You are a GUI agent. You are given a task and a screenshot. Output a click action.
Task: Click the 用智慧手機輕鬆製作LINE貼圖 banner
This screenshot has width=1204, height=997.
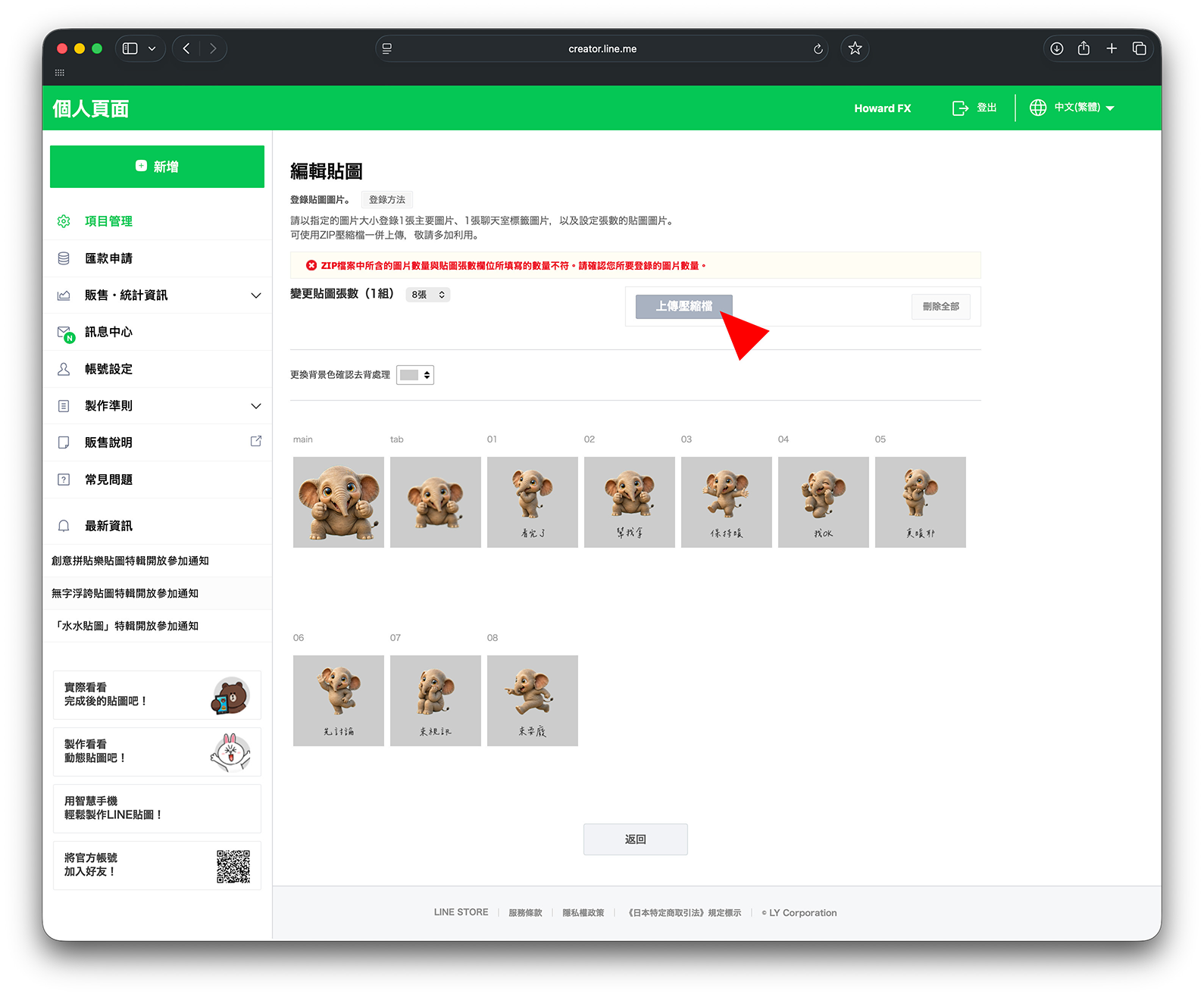157,808
